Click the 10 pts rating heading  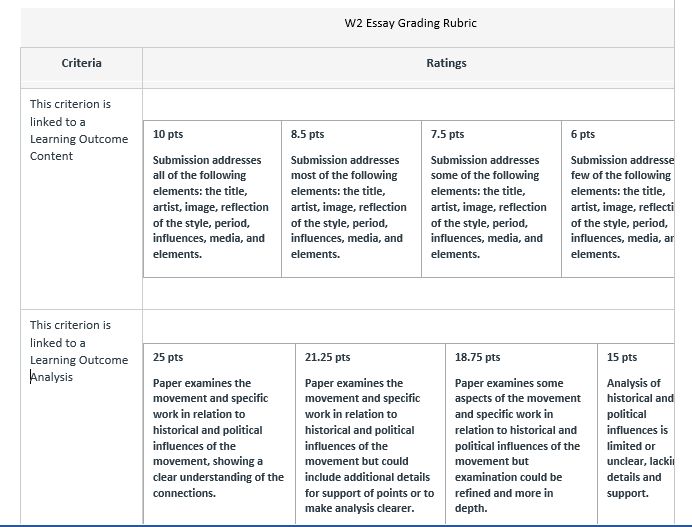coord(168,134)
